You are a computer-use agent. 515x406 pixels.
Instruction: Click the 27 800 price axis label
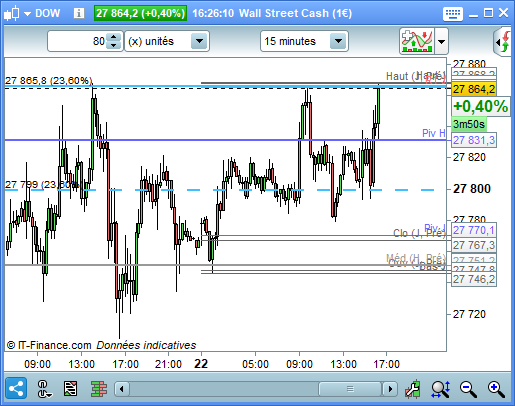pos(472,189)
